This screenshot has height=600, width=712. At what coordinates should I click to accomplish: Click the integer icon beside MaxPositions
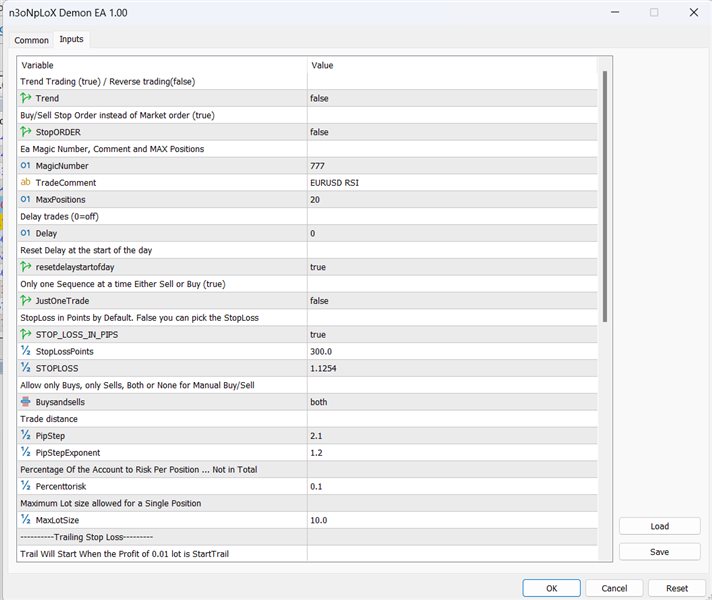[x=25, y=199]
